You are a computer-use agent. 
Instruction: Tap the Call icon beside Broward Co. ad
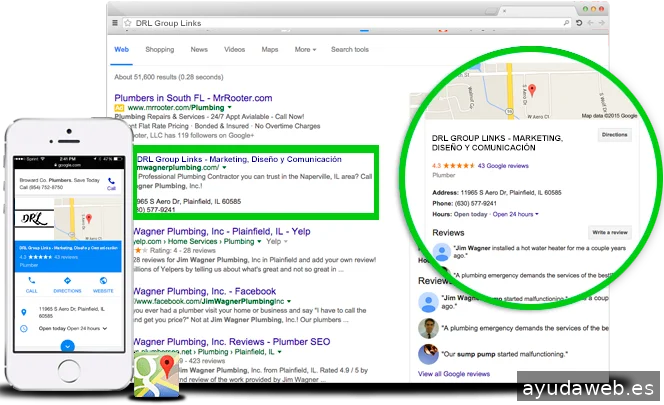click(111, 183)
